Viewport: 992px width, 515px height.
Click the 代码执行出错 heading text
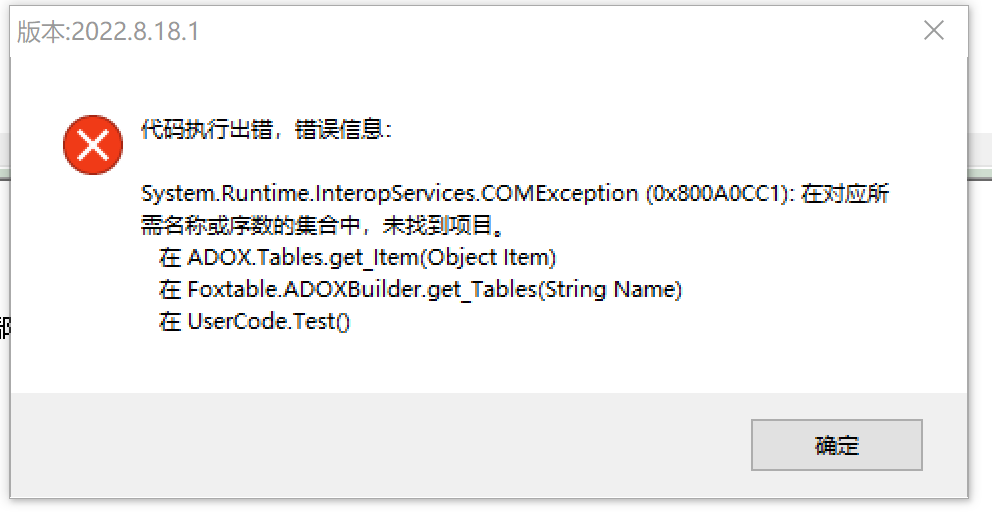click(x=207, y=130)
